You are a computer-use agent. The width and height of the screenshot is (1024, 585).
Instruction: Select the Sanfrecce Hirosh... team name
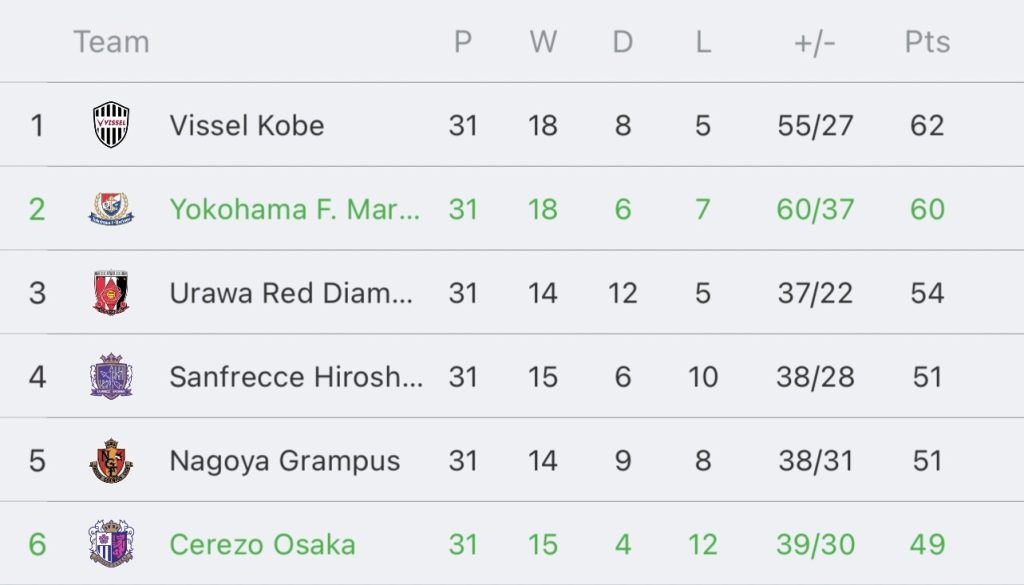point(296,377)
